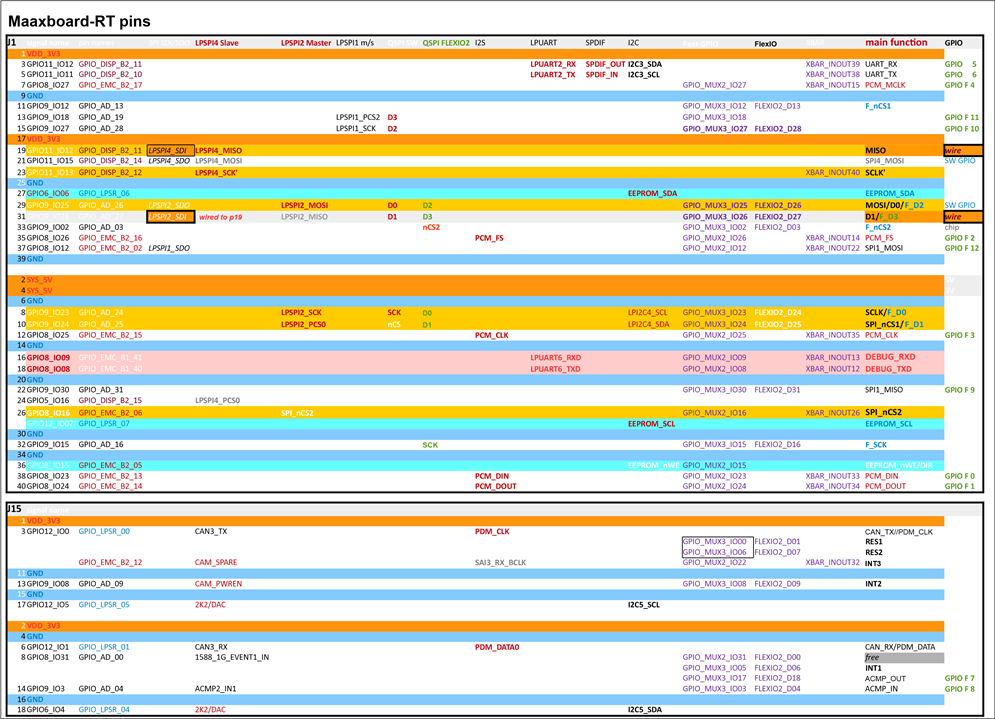This screenshot has width=995, height=719.
Task: Click the 'chip' cell in GPIO column
Action: click(x=952, y=227)
